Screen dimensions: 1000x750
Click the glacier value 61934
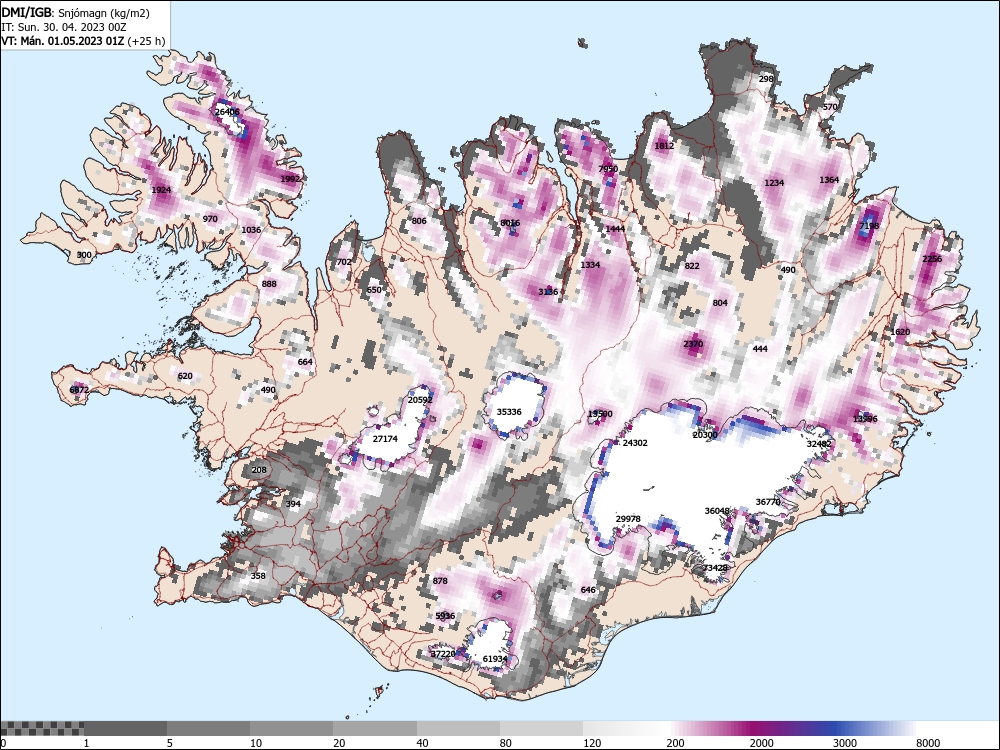pos(495,659)
